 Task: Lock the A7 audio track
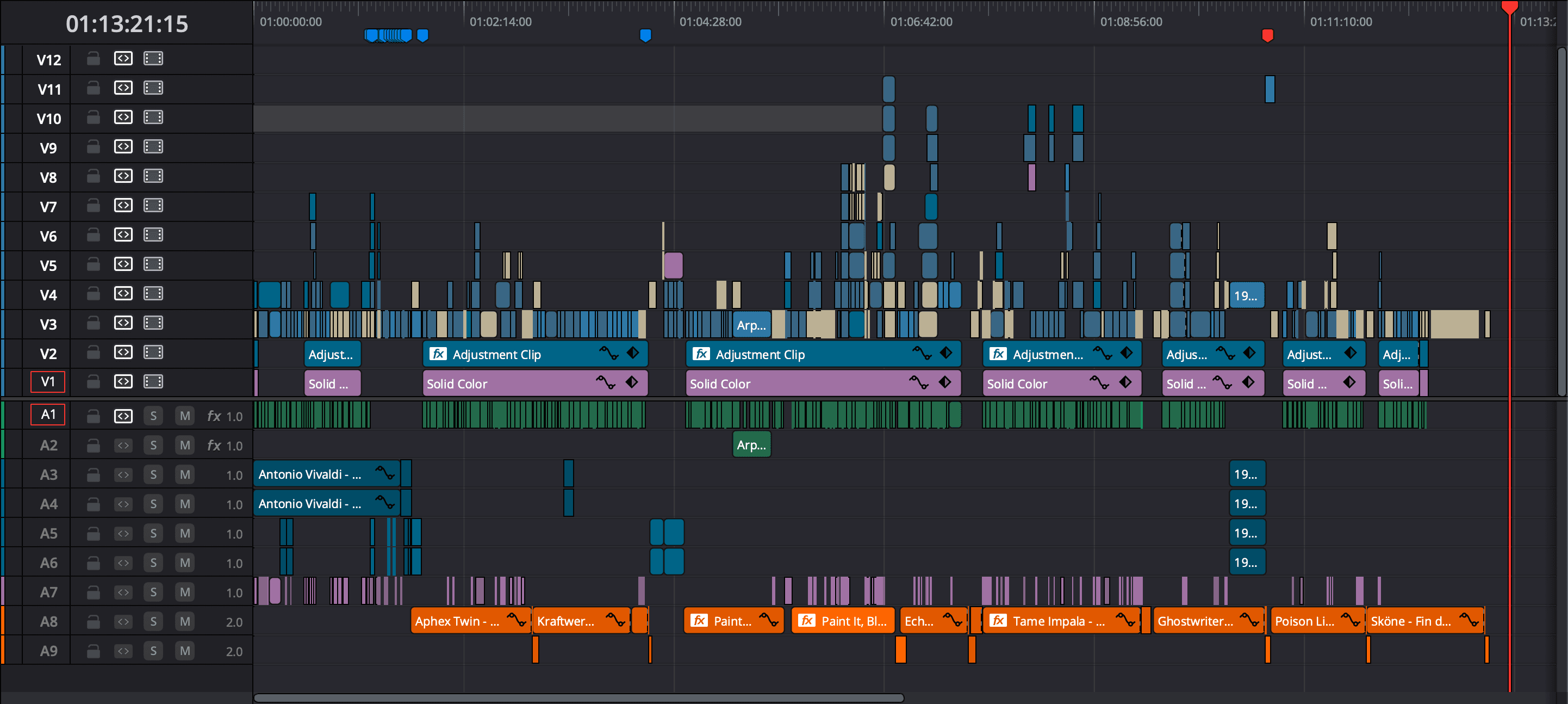click(x=93, y=592)
